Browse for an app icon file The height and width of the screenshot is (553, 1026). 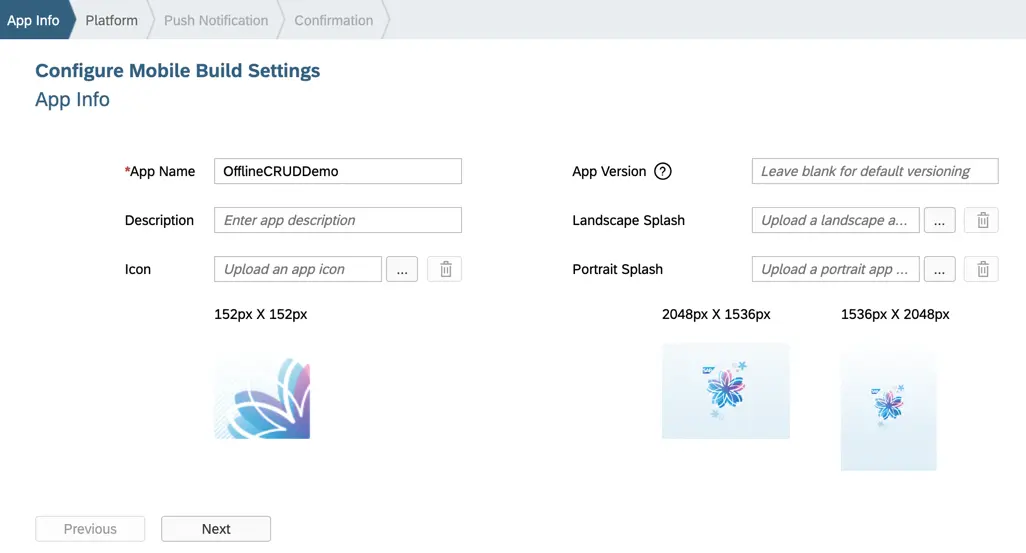click(x=401, y=269)
